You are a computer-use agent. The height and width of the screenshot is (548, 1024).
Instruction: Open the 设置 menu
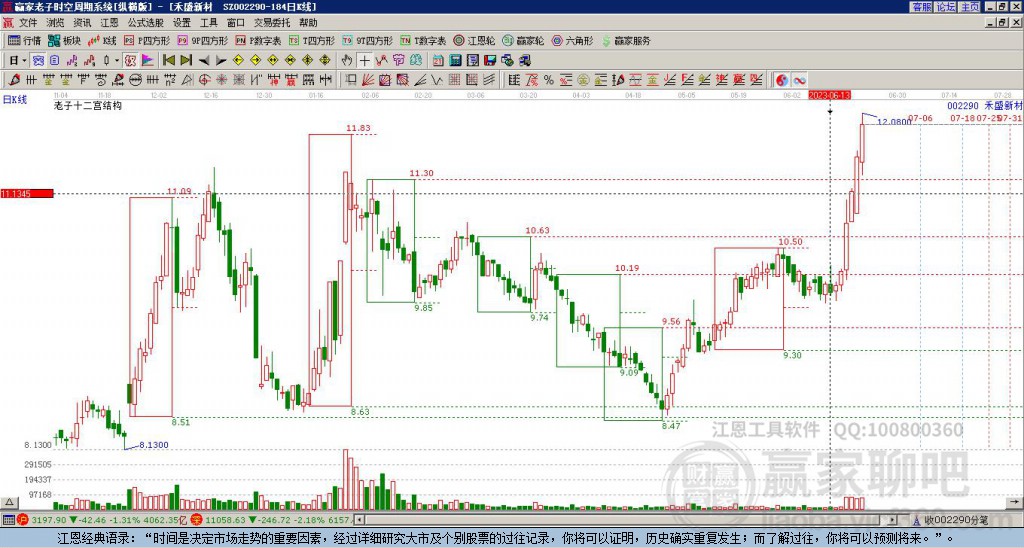point(182,23)
